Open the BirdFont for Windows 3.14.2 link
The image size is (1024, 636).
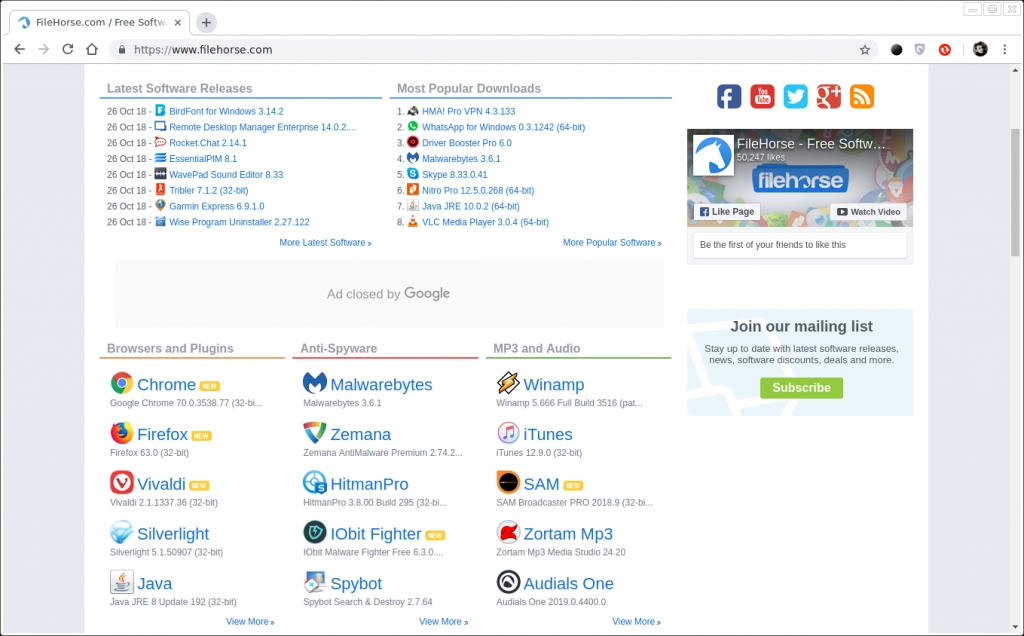click(x=226, y=112)
